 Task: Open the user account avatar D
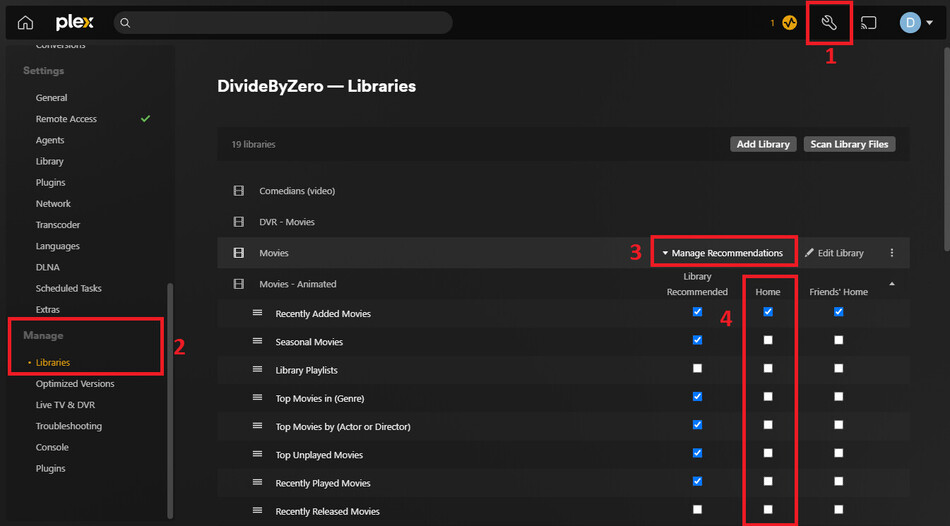[910, 23]
